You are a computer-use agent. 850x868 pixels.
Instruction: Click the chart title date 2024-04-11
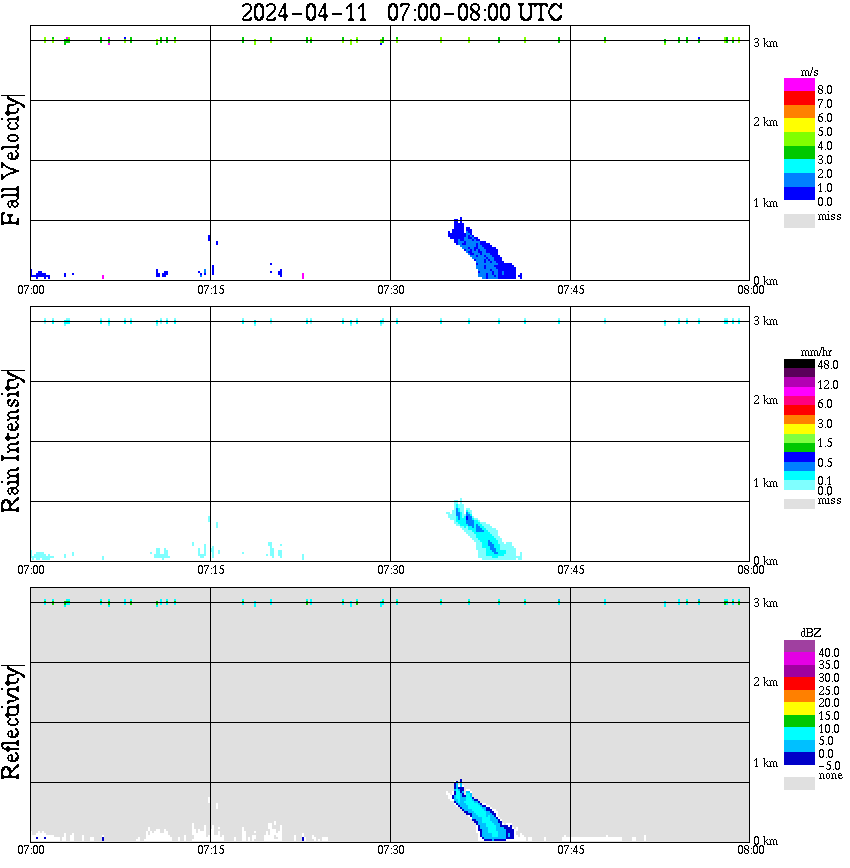point(304,12)
